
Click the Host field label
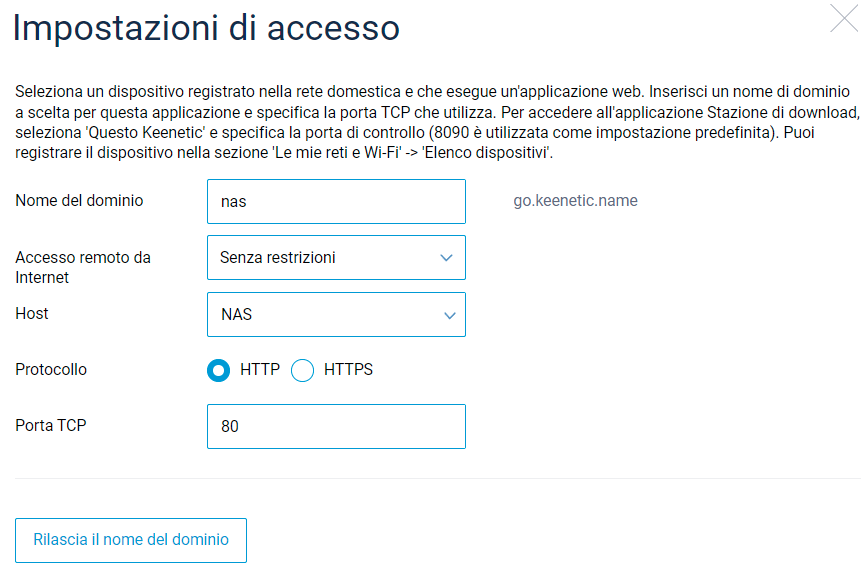pos(32,313)
